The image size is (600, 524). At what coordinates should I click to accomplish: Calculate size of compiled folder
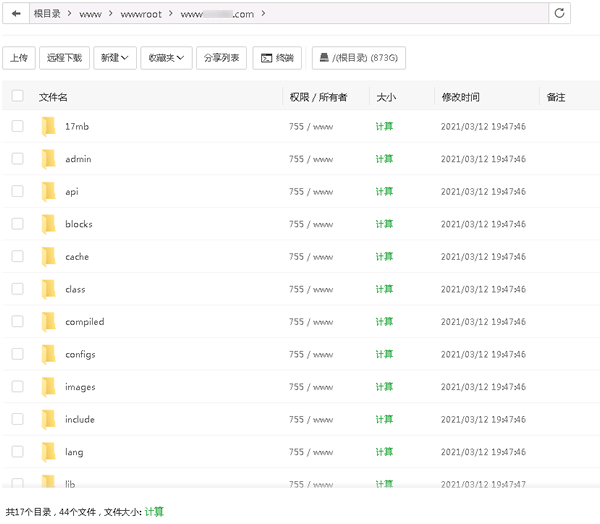click(384, 322)
